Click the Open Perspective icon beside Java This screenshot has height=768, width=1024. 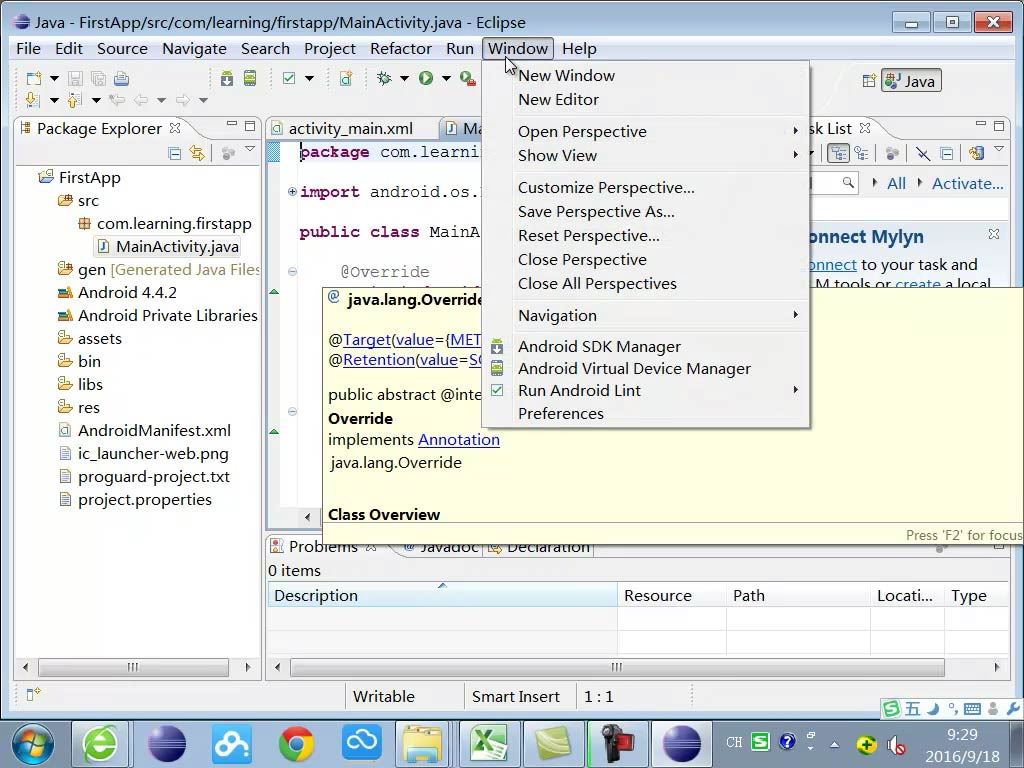(869, 81)
